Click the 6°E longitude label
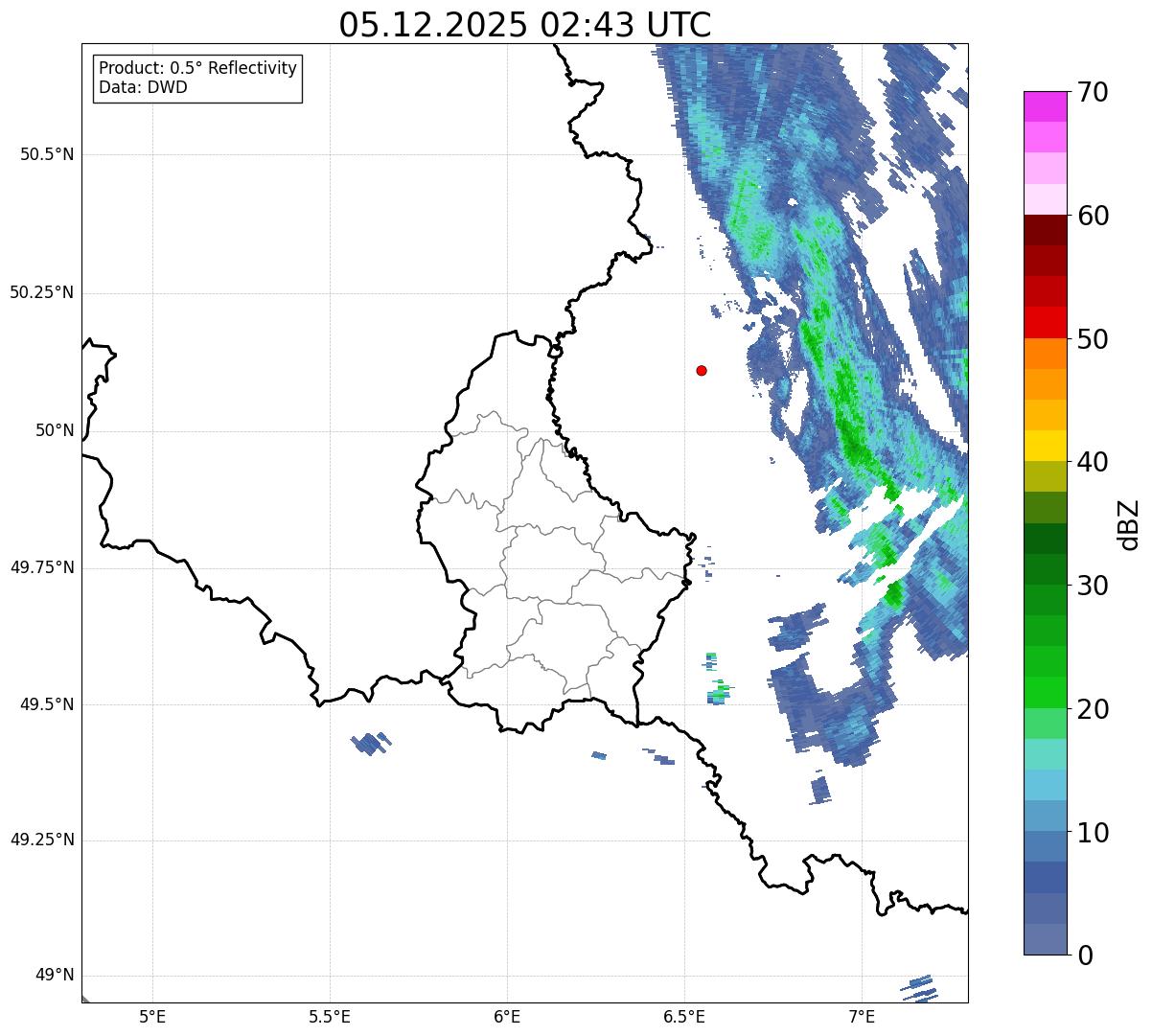Image resolution: width=1152 pixels, height=1036 pixels. 507,1016
